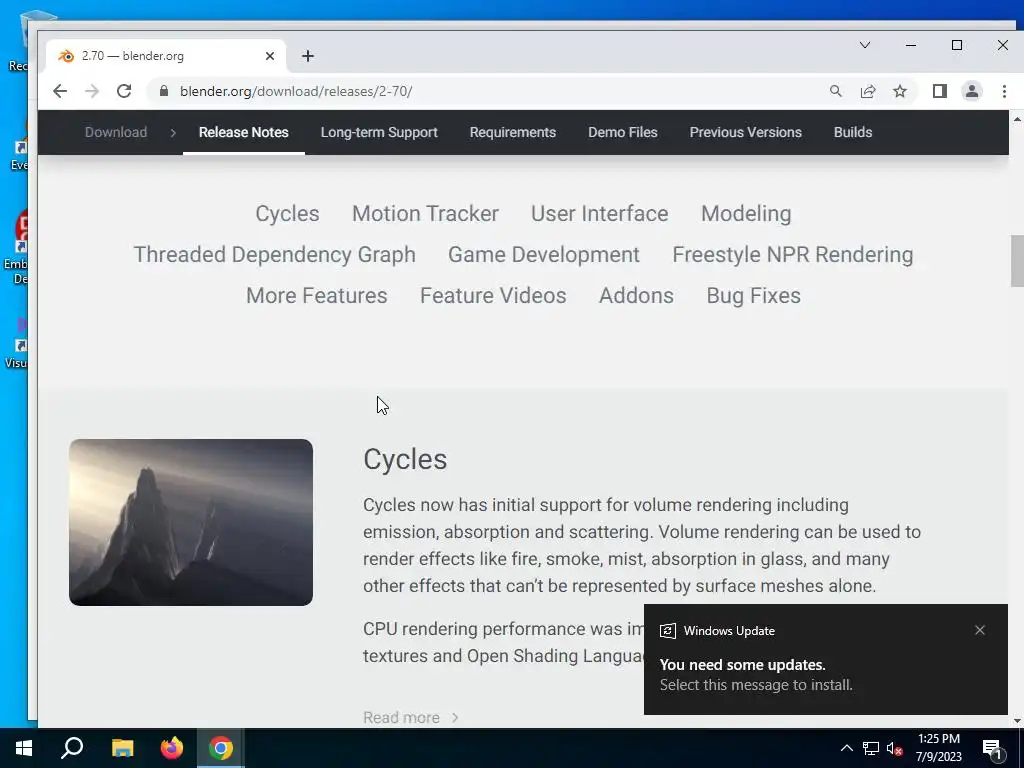Jump to More Features section link
This screenshot has height=768, width=1024.
click(x=317, y=295)
